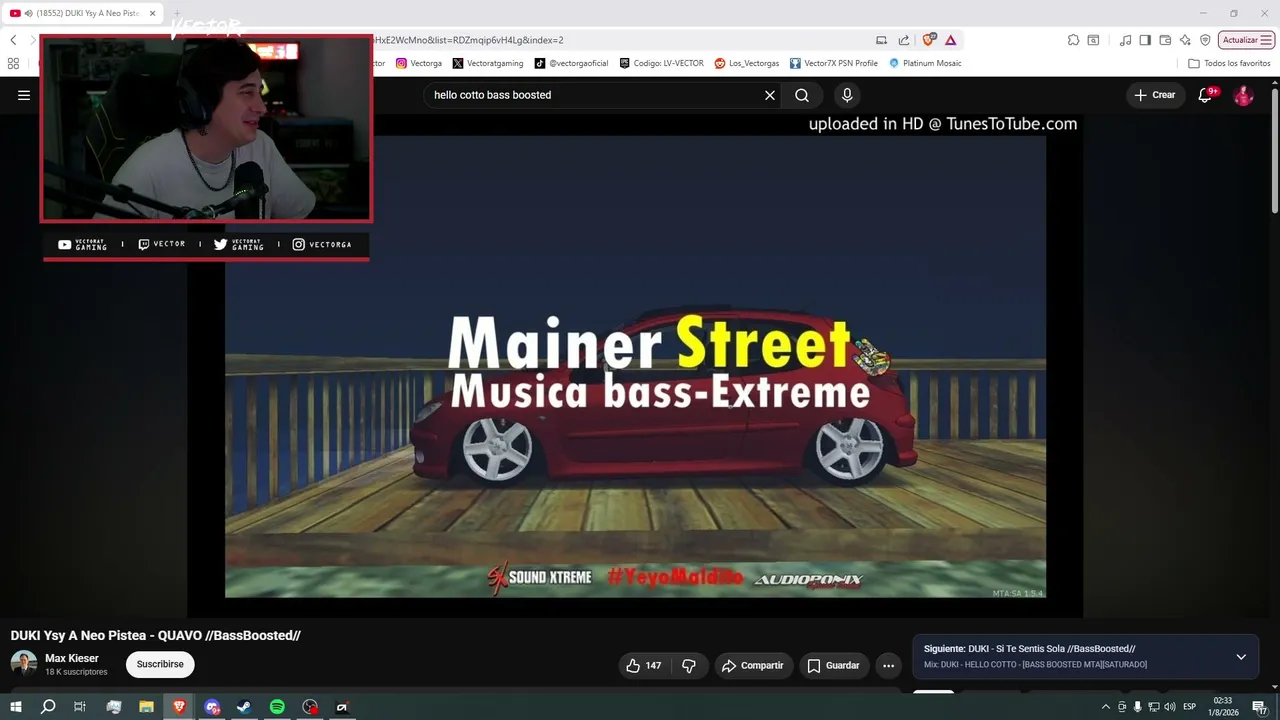This screenshot has width=1280, height=720.
Task: Open the YouTube guide hamburger menu
Action: [x=24, y=95]
